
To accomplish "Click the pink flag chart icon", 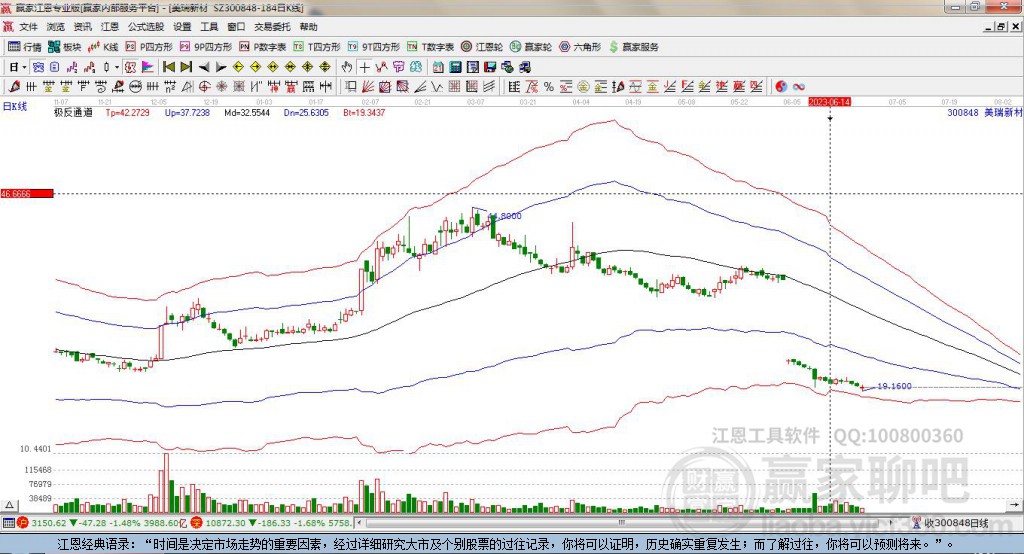I will (x=148, y=67).
